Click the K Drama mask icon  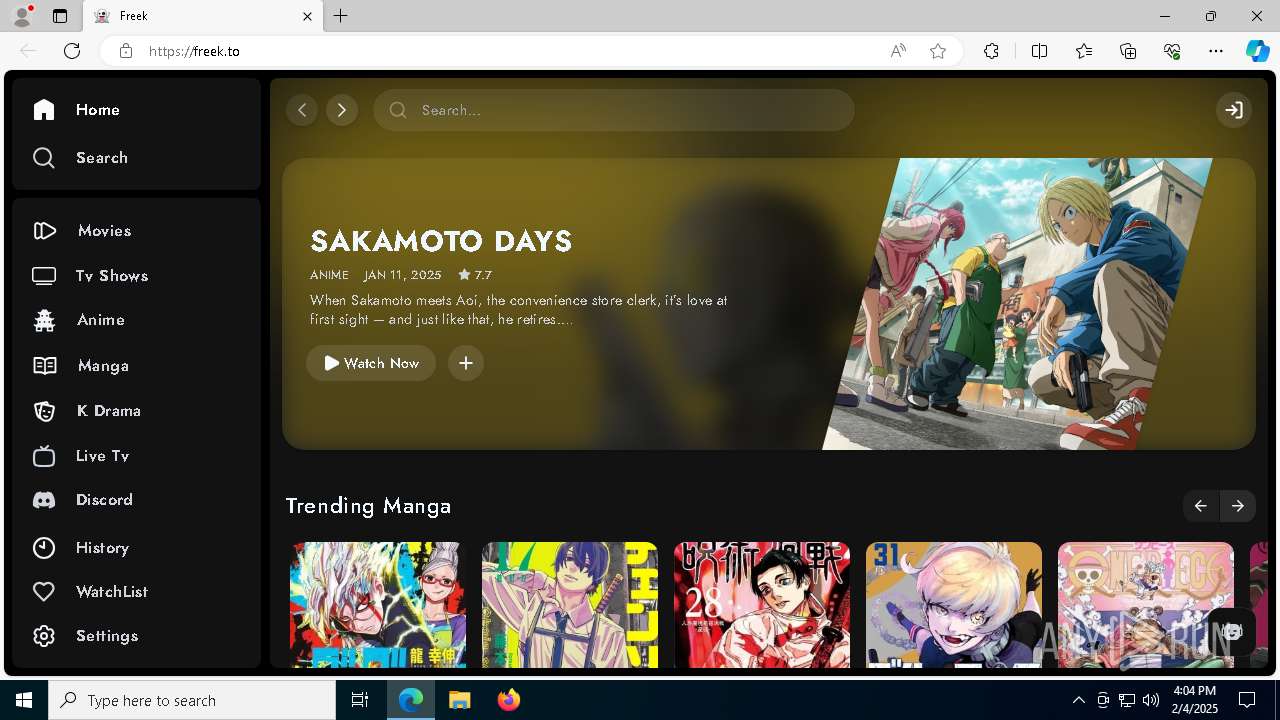(44, 411)
